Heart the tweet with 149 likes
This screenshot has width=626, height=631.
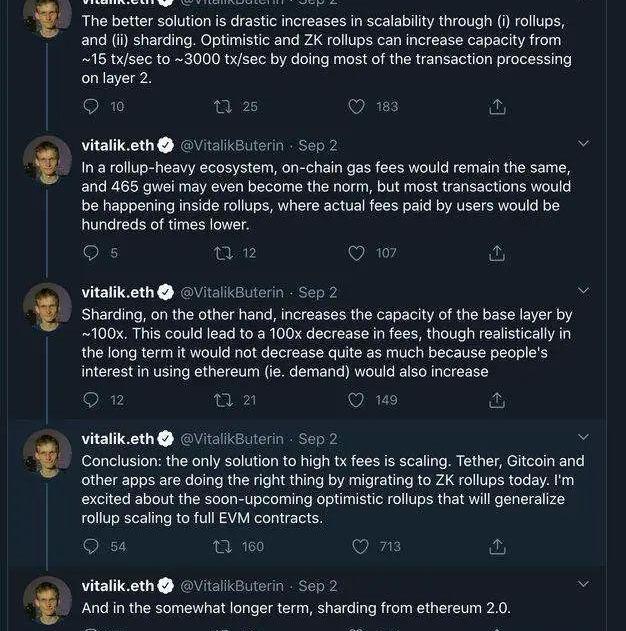[356, 400]
